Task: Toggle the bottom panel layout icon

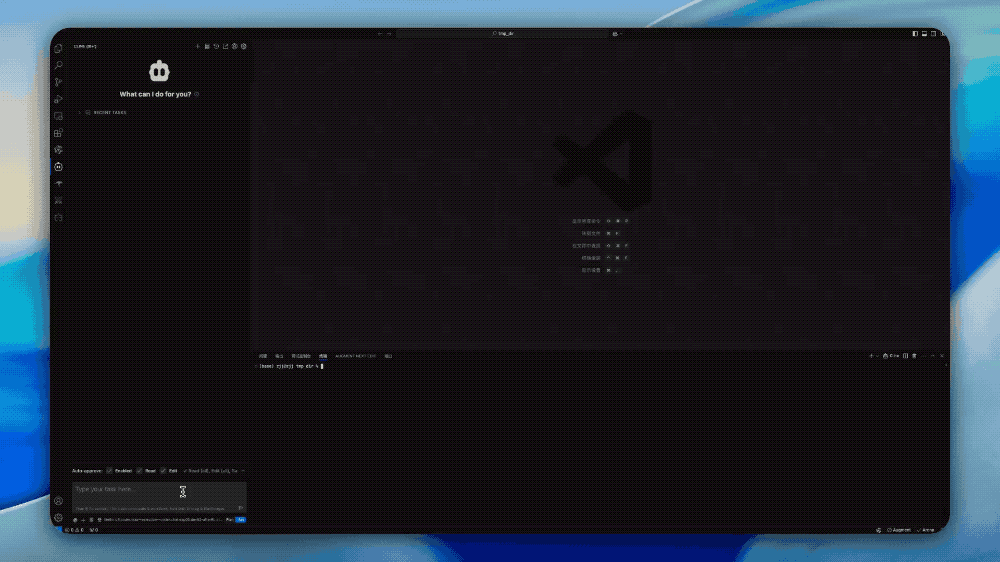Action: 924,34
